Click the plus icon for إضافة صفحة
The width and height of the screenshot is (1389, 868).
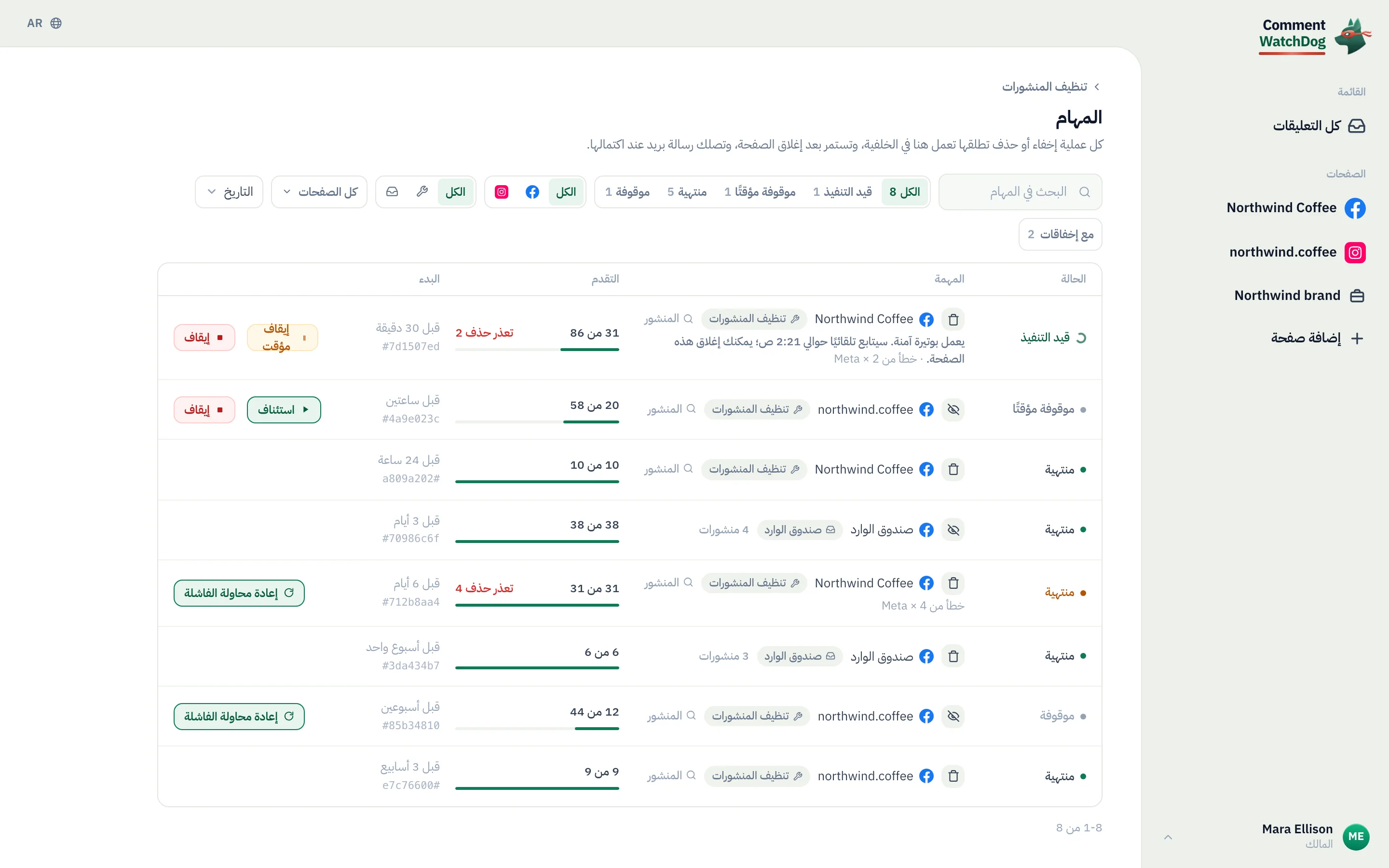[x=1357, y=338]
